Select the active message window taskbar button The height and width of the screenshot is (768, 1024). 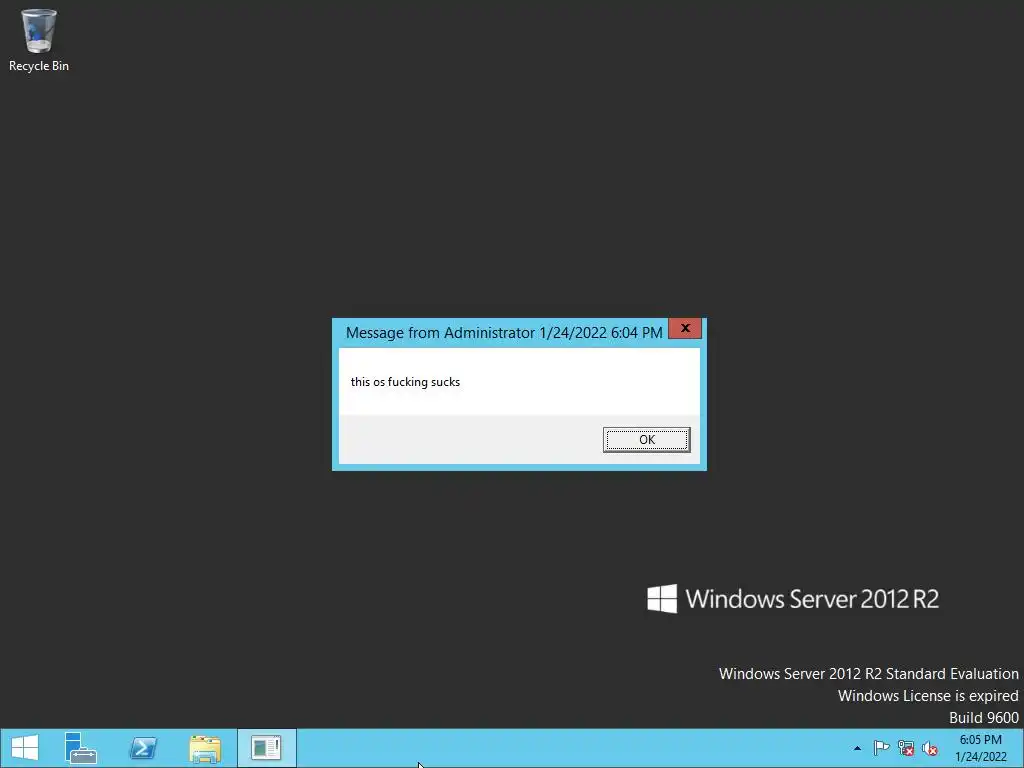click(x=266, y=748)
